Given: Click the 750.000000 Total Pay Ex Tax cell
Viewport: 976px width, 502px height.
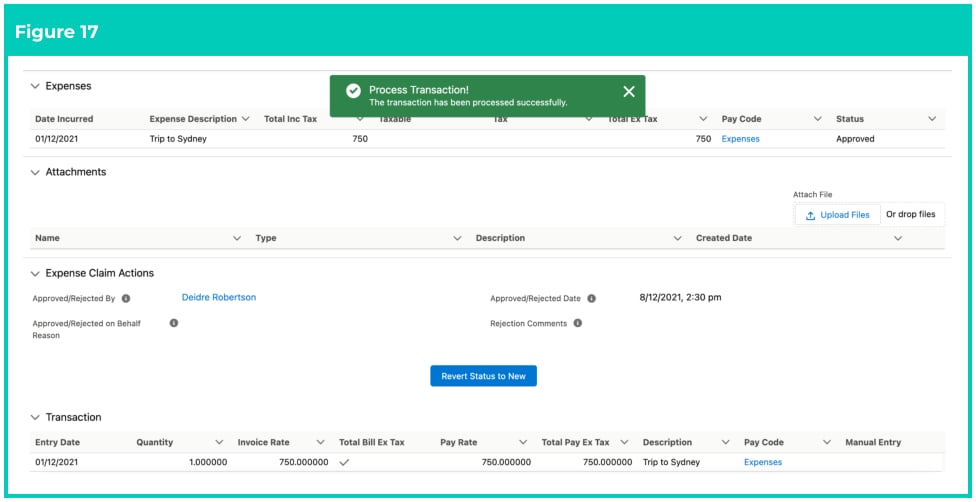Looking at the screenshot, I should click(x=608, y=463).
